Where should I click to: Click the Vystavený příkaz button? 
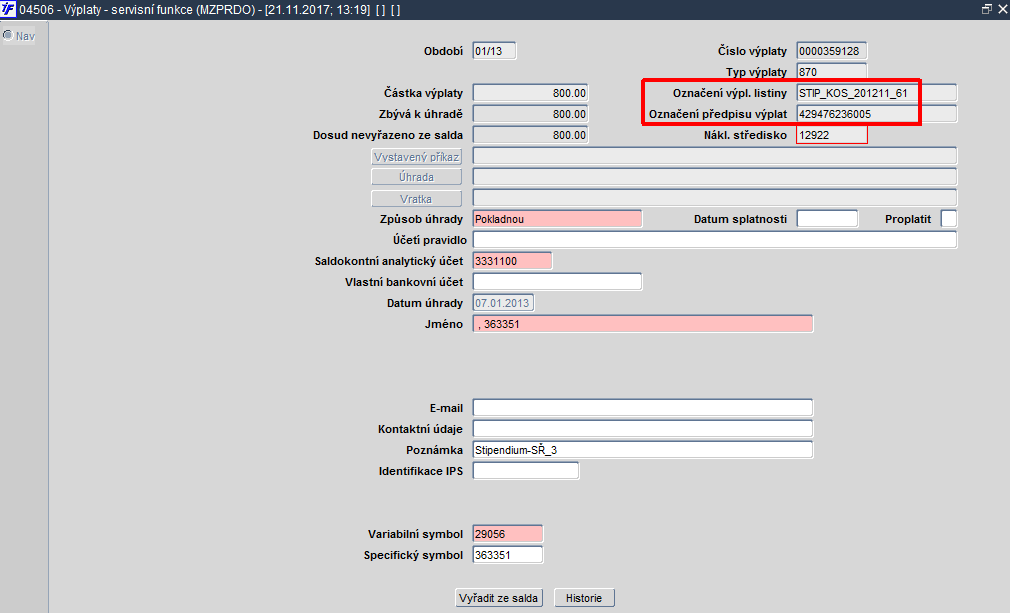coord(417,156)
